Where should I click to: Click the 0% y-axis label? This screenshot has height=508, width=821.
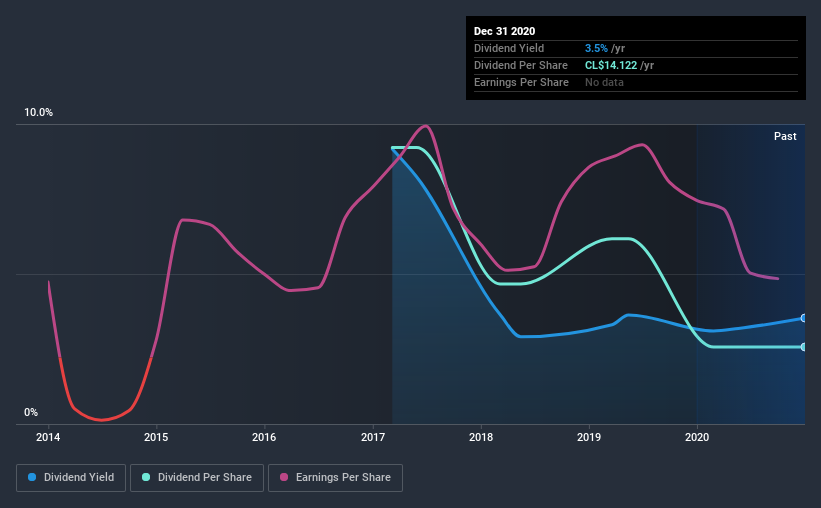(31, 413)
